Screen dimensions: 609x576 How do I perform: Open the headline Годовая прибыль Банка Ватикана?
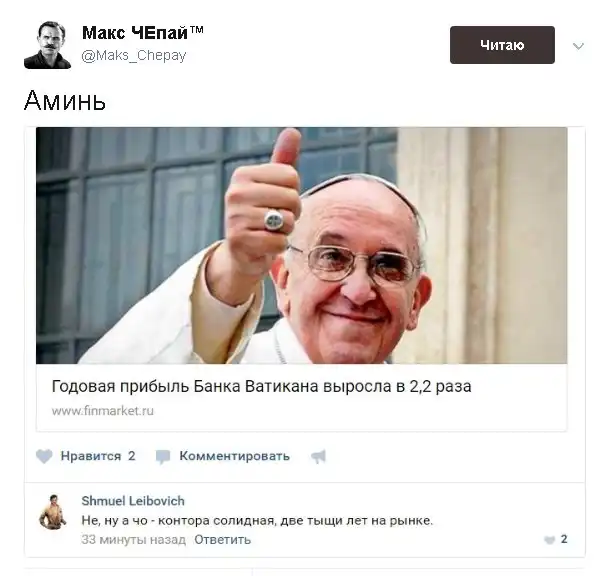pyautogui.click(x=261, y=386)
